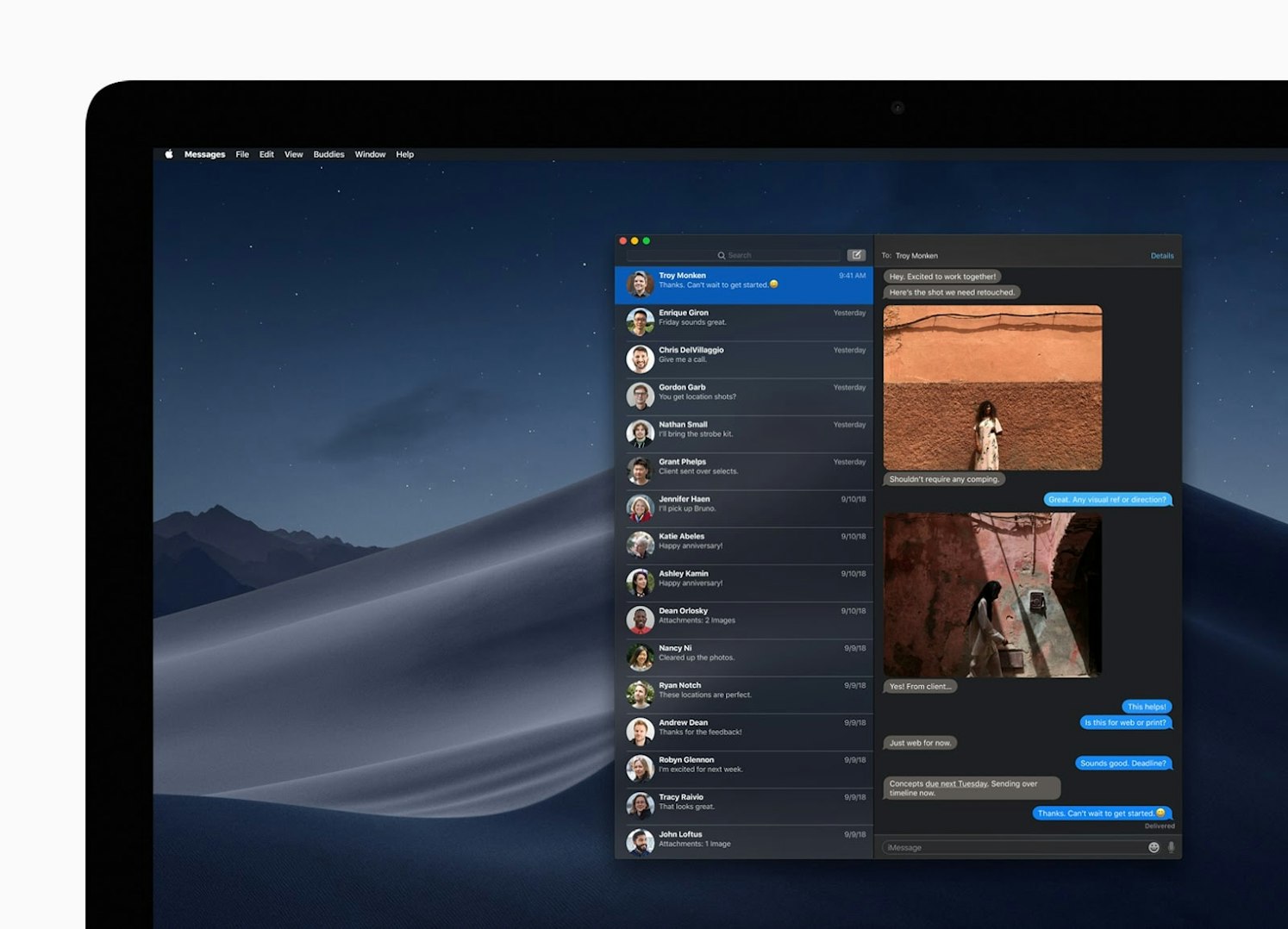Record an audio message with the microphone icon
The height and width of the screenshot is (929, 1288).
pyautogui.click(x=1171, y=847)
